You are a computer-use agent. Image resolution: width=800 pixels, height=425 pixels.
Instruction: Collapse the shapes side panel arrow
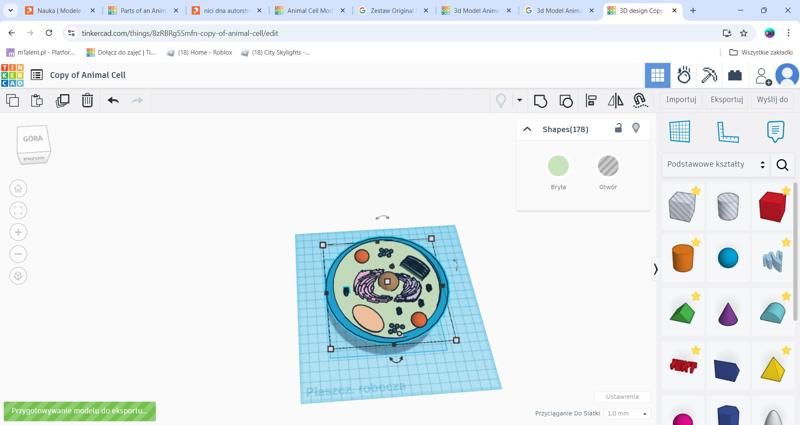coord(656,269)
